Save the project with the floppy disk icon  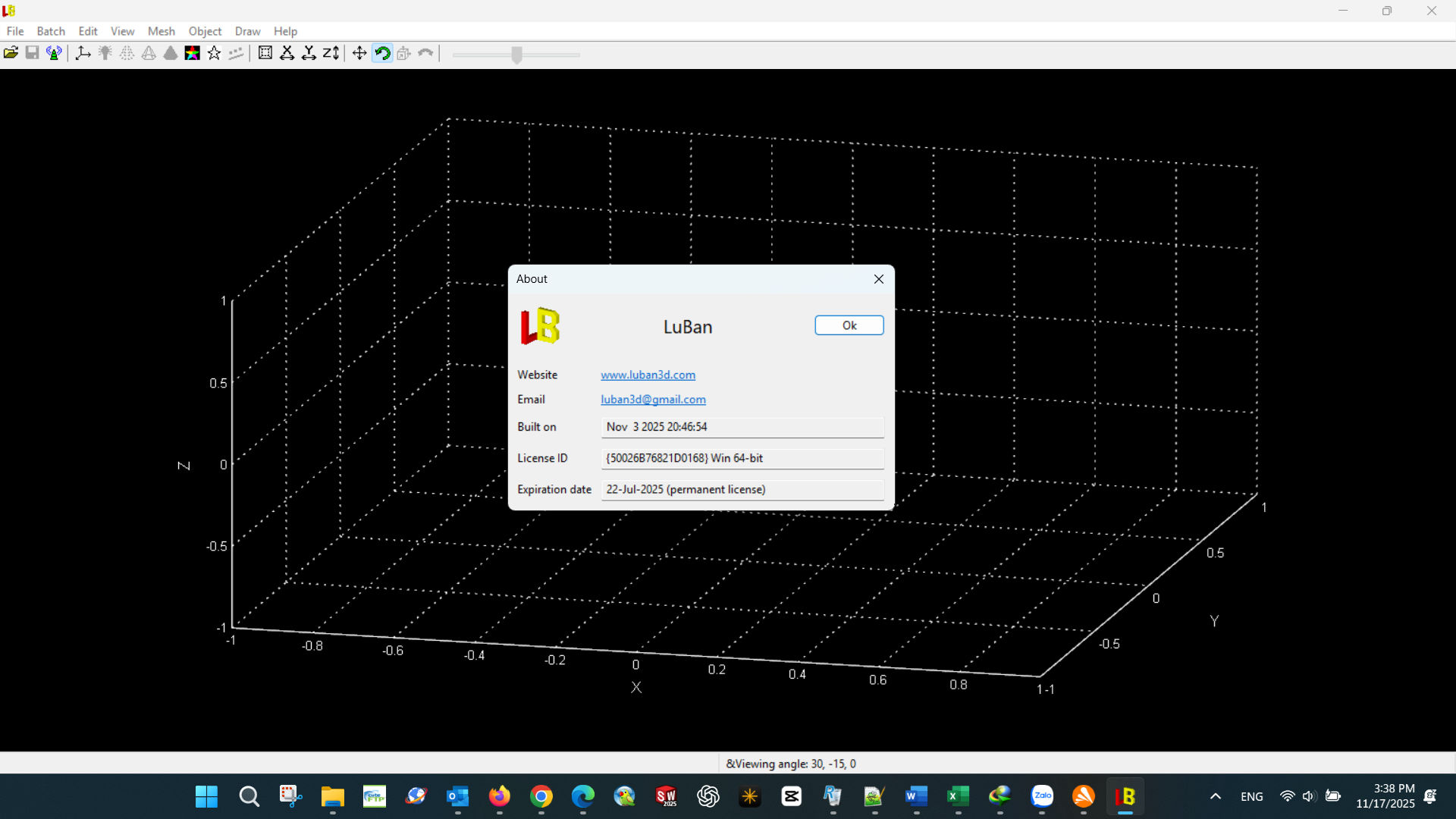[x=32, y=53]
